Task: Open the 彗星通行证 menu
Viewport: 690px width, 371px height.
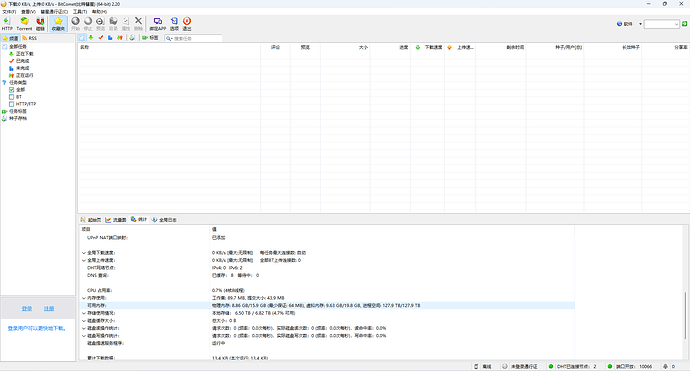Action: 54,11
